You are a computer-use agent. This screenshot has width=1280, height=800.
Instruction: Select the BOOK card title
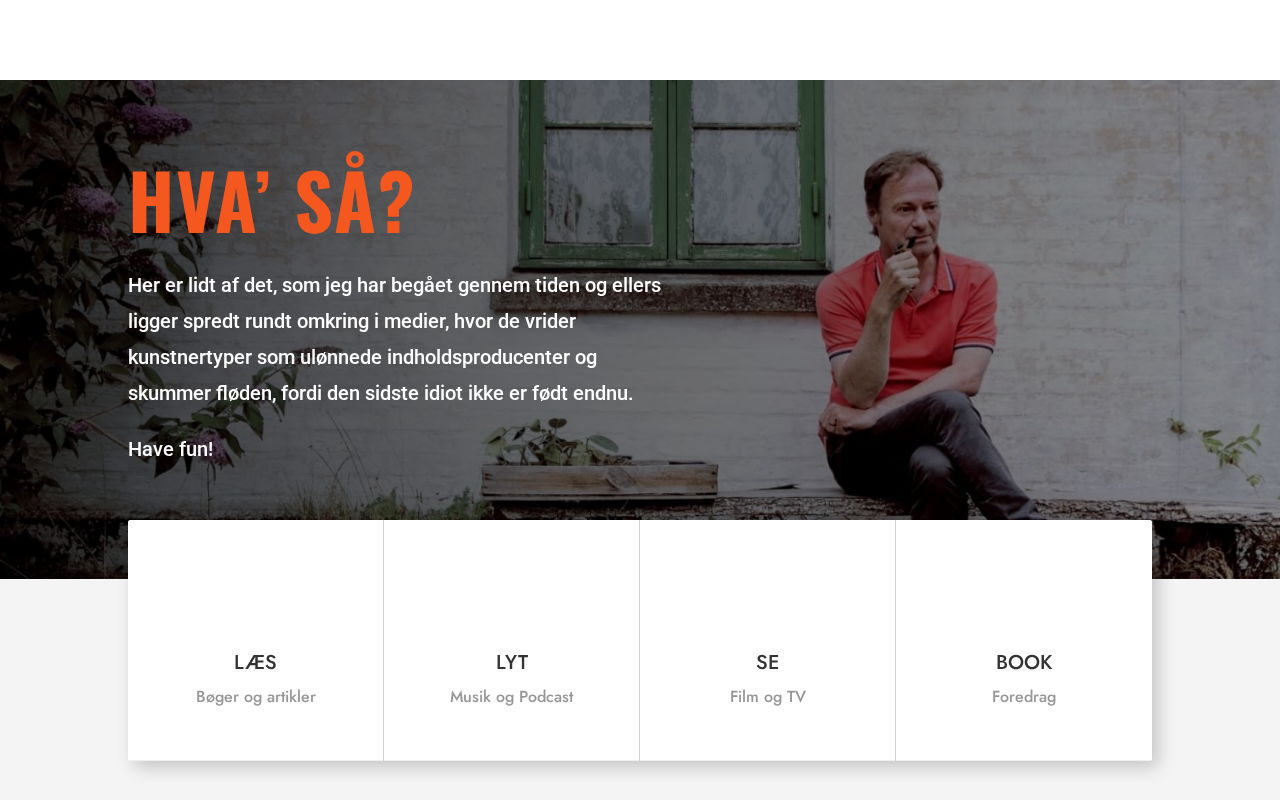tap(1023, 662)
